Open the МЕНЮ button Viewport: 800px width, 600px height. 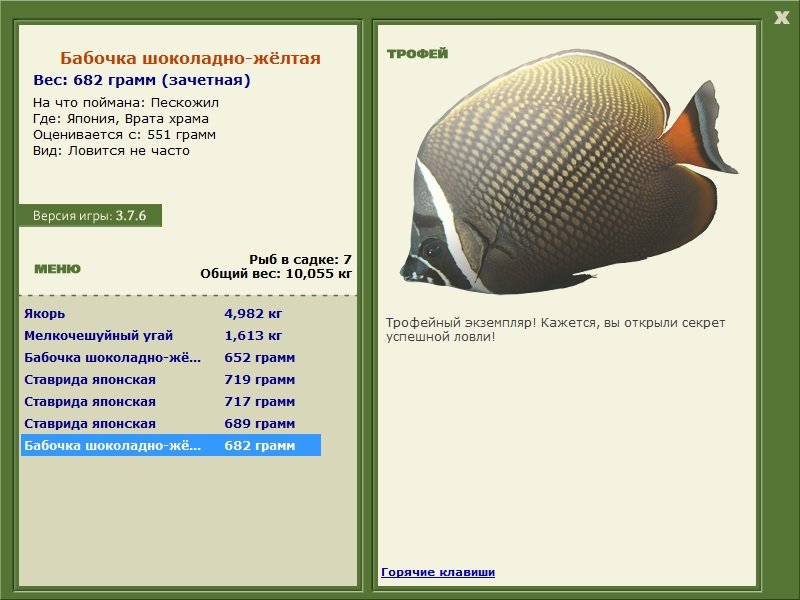(57, 269)
